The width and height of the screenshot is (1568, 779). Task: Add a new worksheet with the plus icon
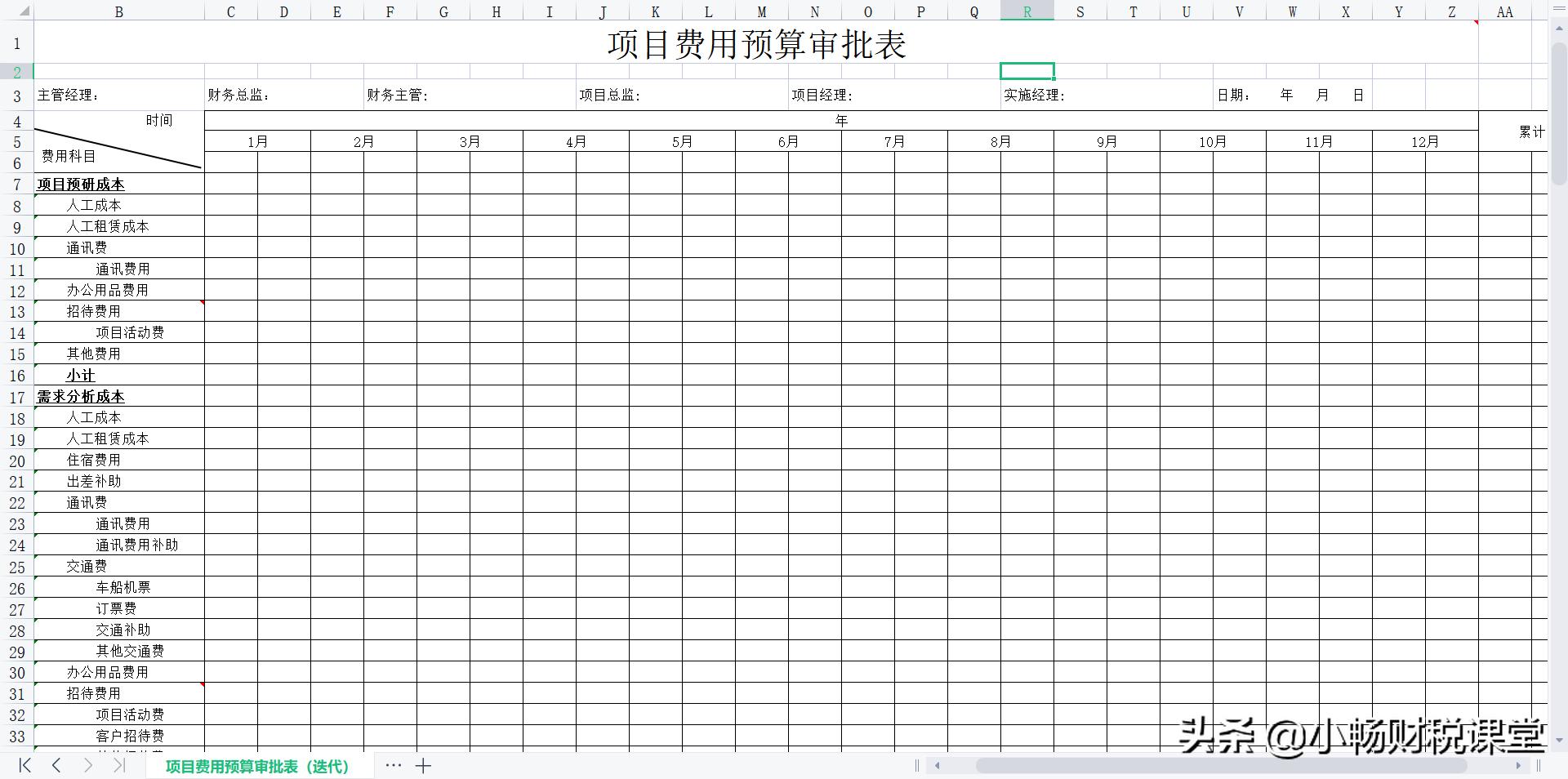pyautogui.click(x=423, y=766)
